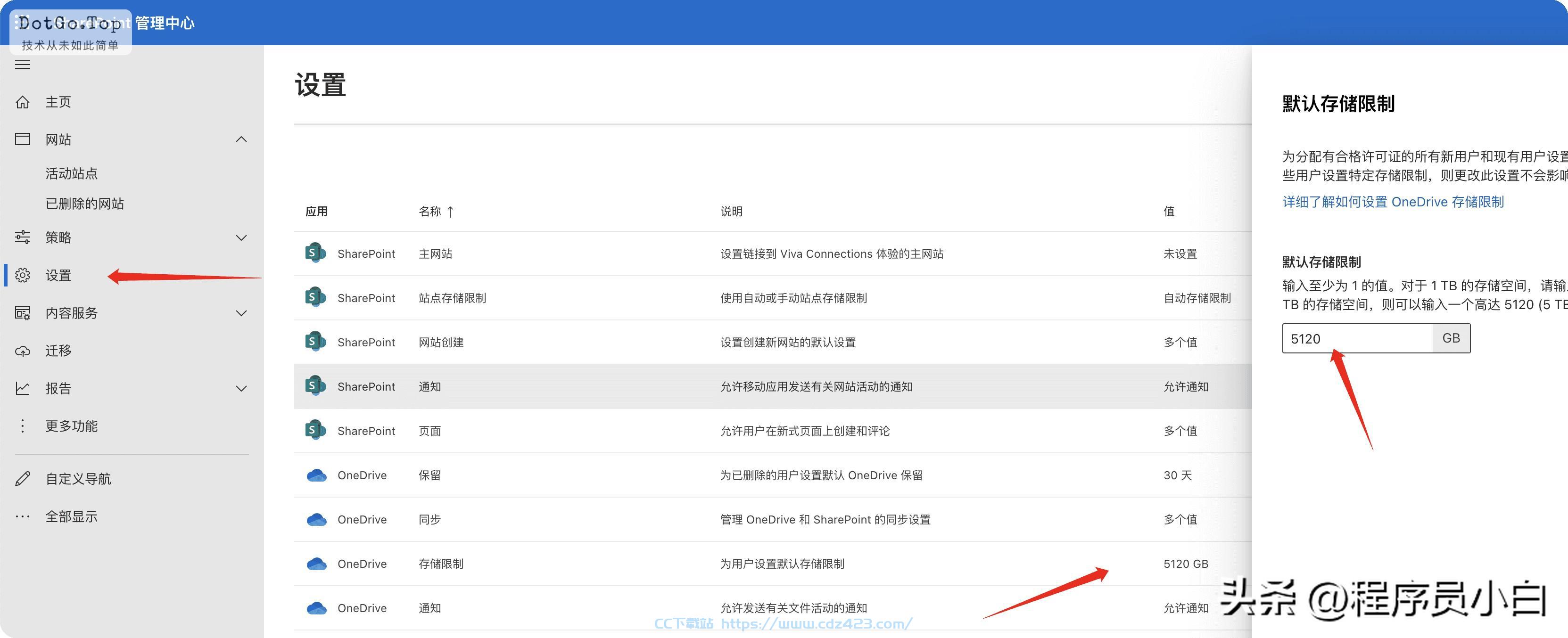The height and width of the screenshot is (638, 1568).
Task: Click description 允许移动应用发送有关网站活动的通知
Action: pyautogui.click(x=816, y=386)
